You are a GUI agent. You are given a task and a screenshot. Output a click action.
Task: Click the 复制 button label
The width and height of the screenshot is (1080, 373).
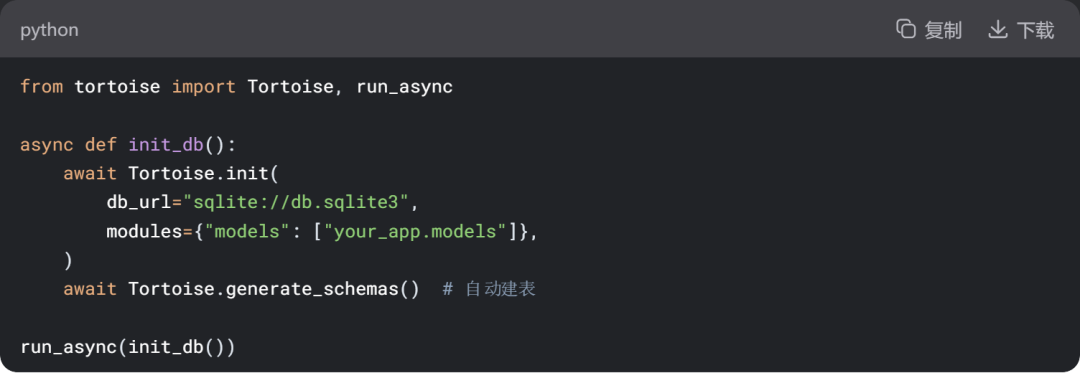(x=943, y=30)
